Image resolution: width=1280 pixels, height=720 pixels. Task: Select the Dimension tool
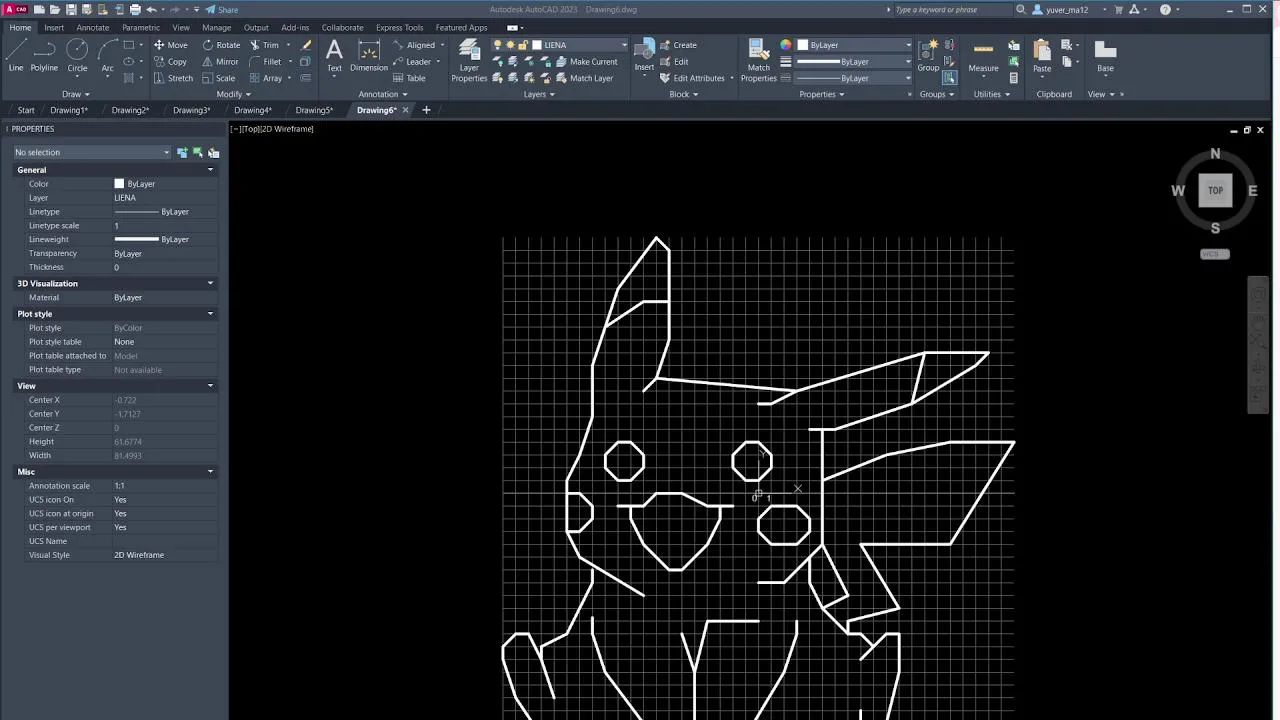pos(369,55)
